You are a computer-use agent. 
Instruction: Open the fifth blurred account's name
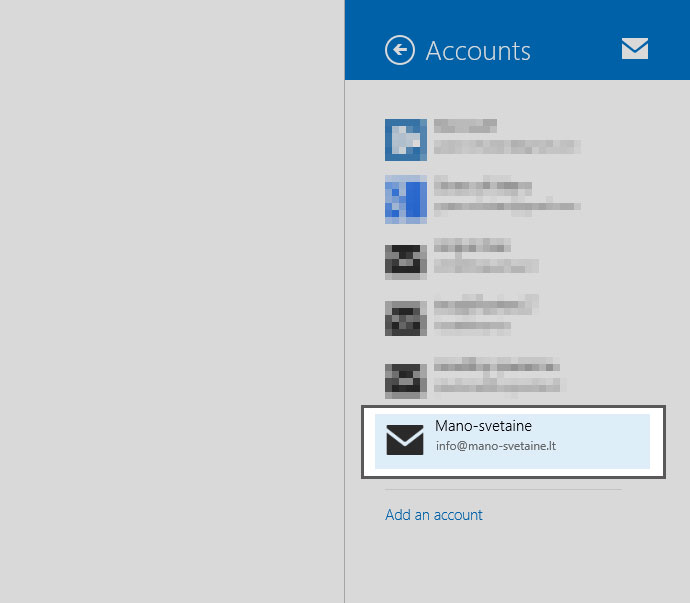(496, 366)
